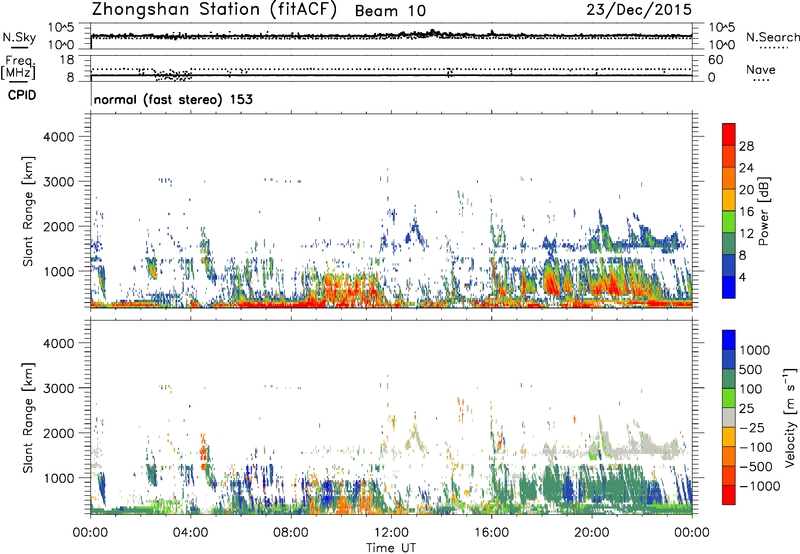Click the "Slant Range [km]" label of power panel
The height and width of the screenshot is (554, 800).
click(x=28, y=211)
